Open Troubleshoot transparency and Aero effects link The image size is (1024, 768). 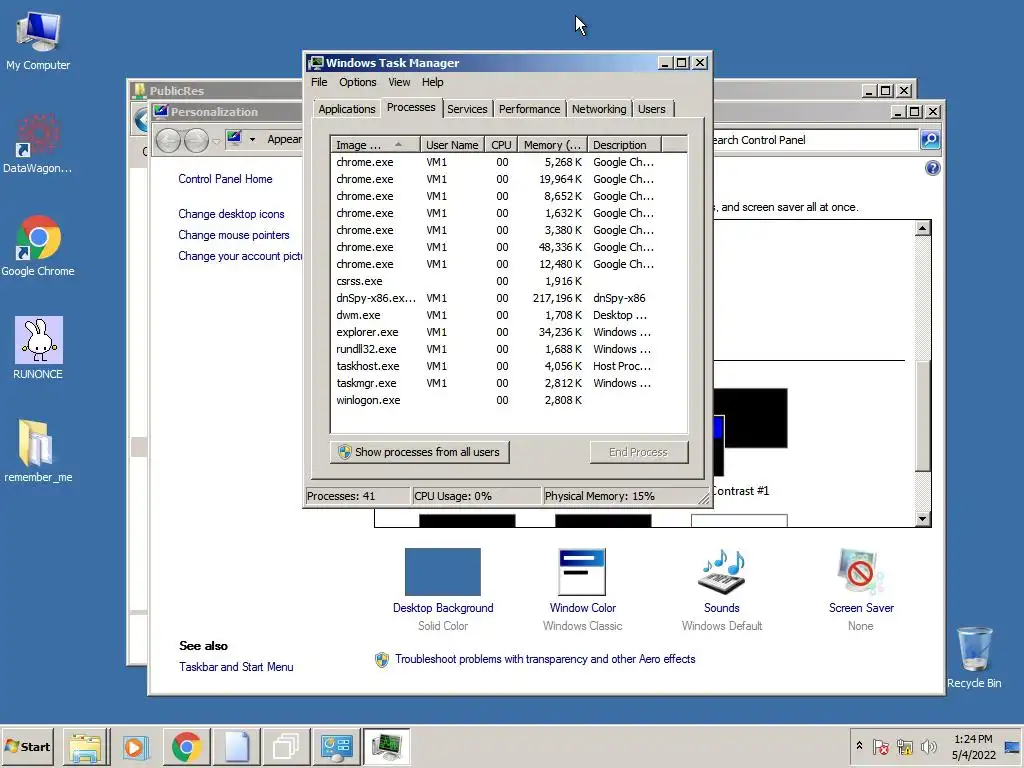click(x=545, y=659)
